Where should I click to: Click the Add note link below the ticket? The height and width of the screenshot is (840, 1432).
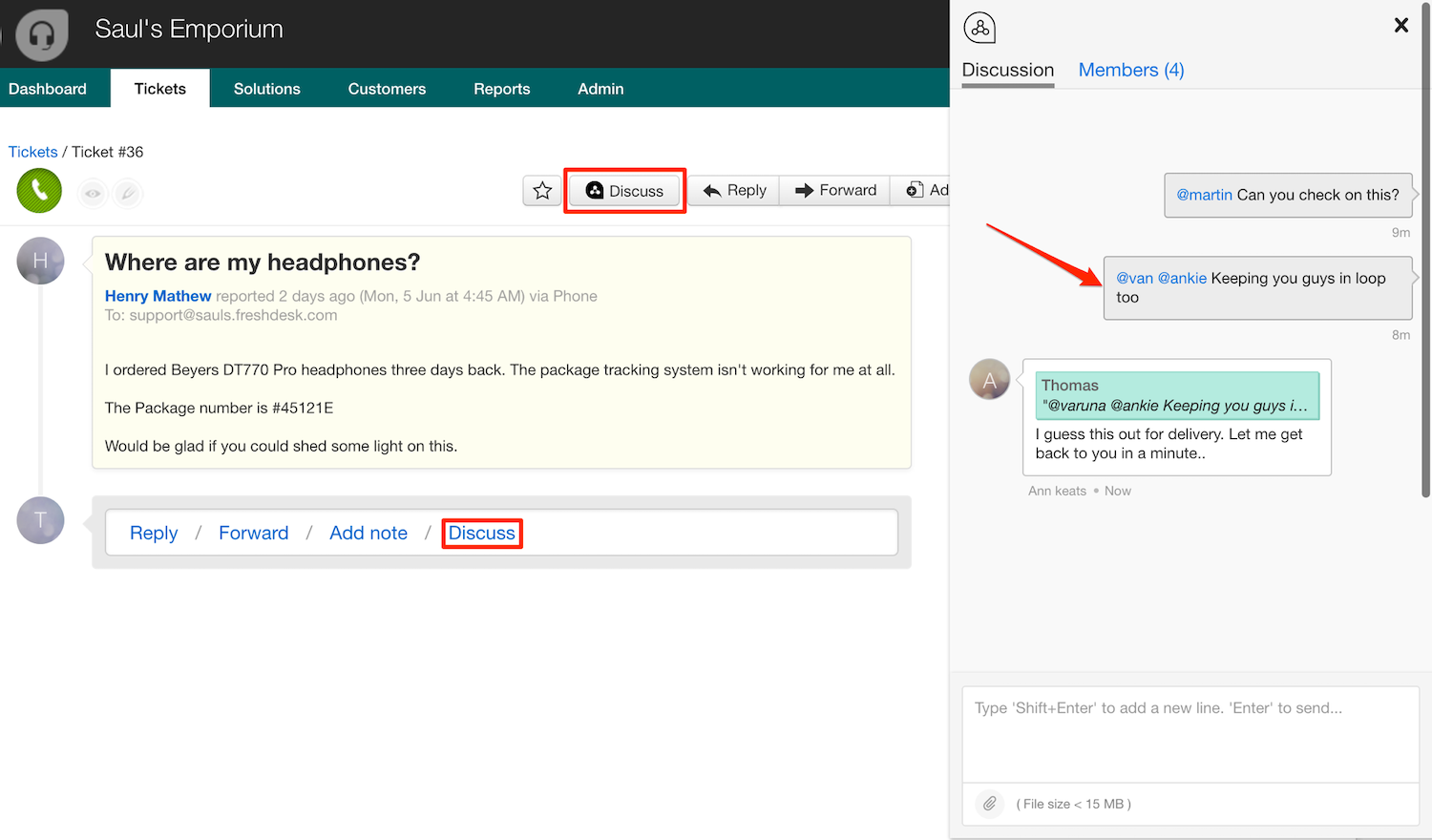pyautogui.click(x=369, y=533)
